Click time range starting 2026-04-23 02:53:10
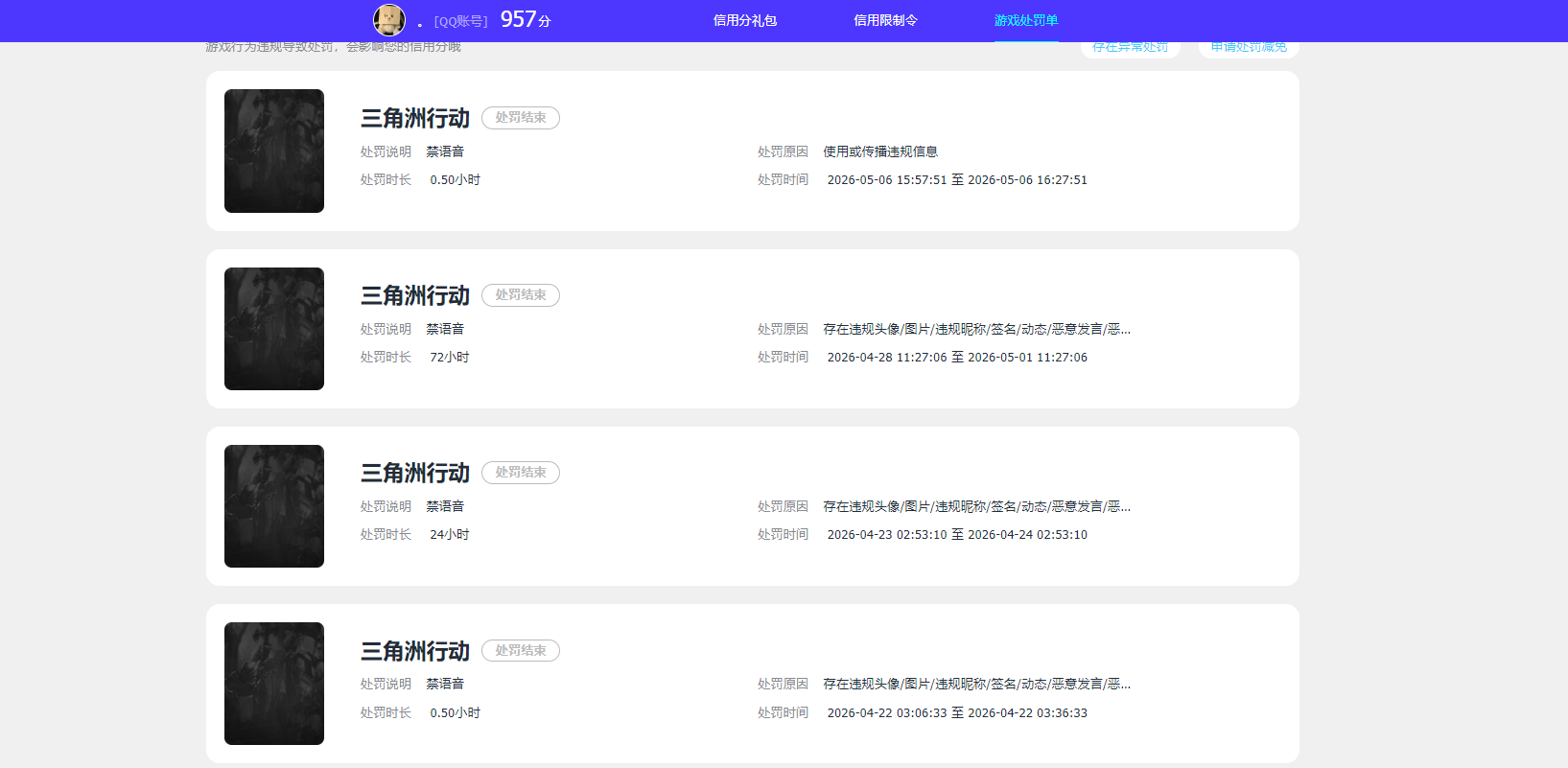 957,535
